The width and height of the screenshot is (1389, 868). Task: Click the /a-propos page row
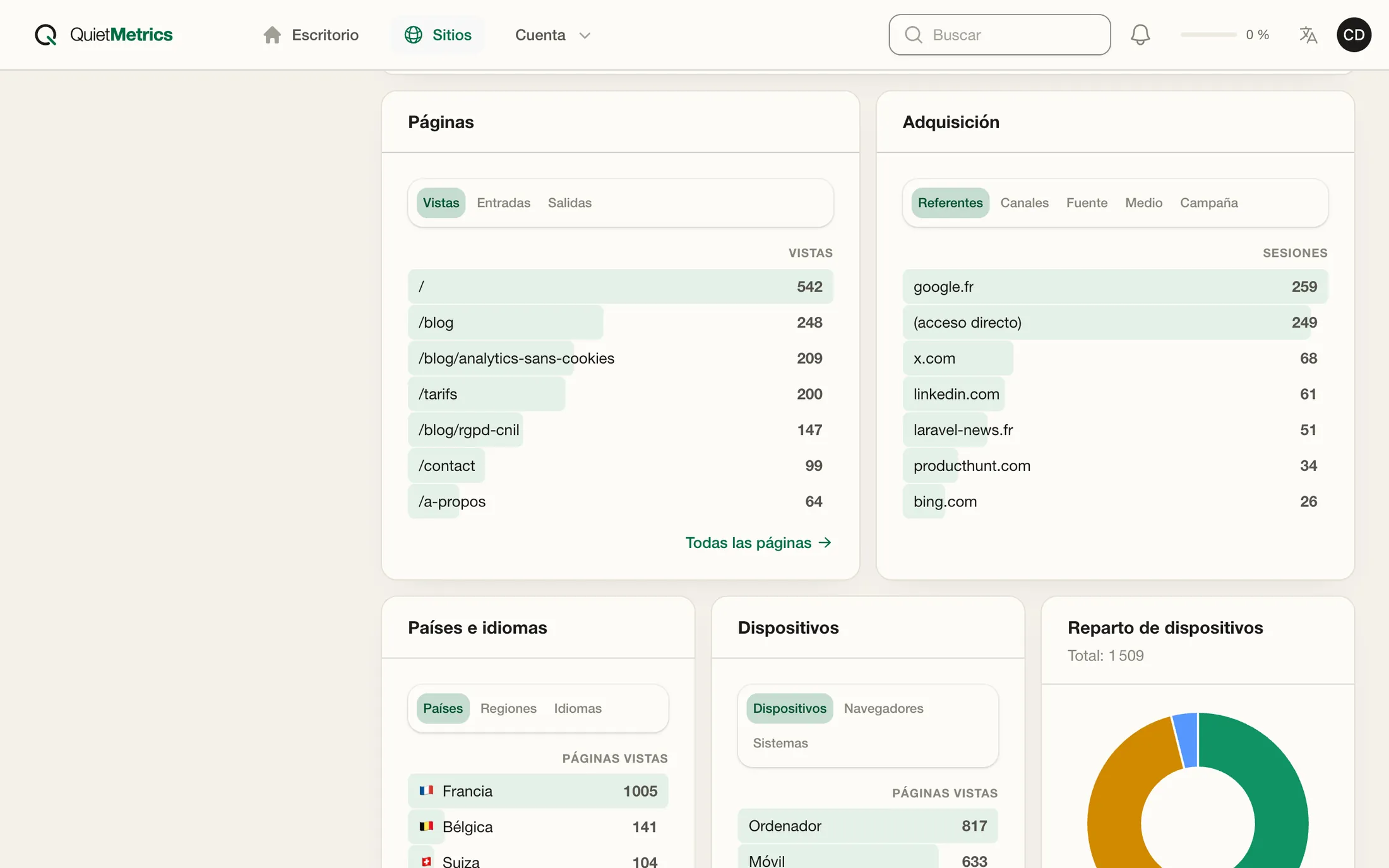[x=620, y=501]
